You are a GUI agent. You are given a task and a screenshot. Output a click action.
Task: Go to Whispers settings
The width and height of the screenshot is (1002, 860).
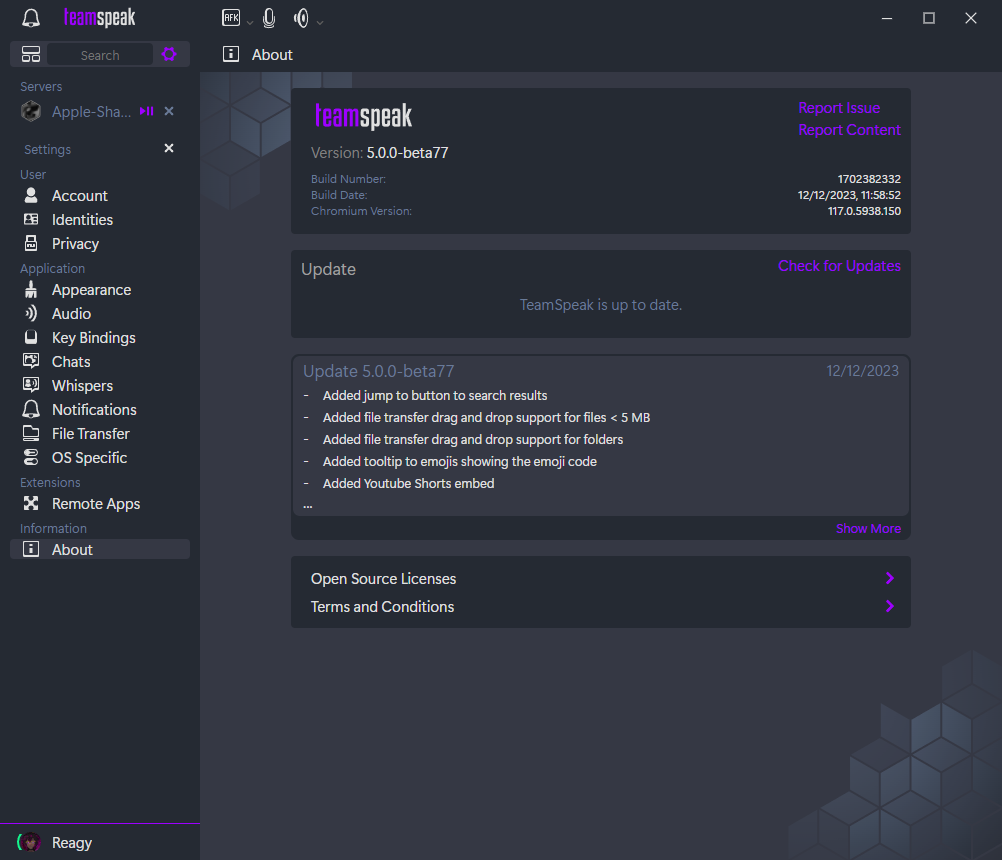(100, 386)
